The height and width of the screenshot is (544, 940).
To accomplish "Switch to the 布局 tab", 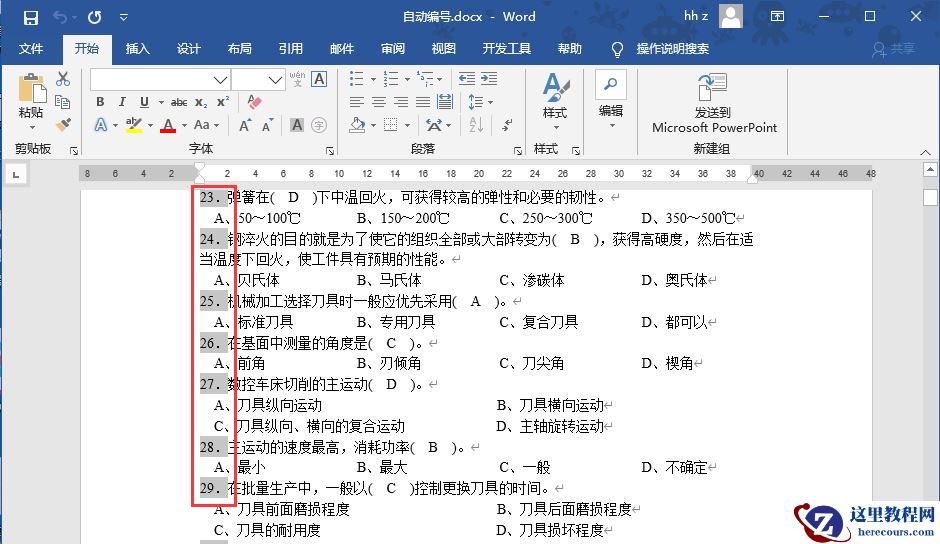I will pyautogui.click(x=239, y=49).
